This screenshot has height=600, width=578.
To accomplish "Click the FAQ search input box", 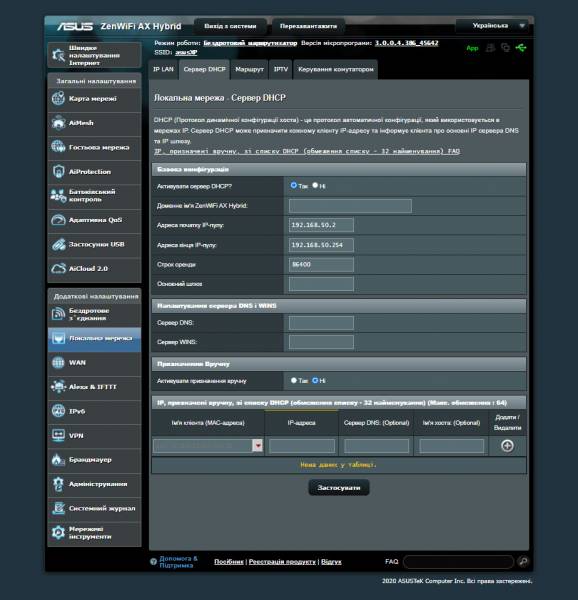I will click(458, 562).
